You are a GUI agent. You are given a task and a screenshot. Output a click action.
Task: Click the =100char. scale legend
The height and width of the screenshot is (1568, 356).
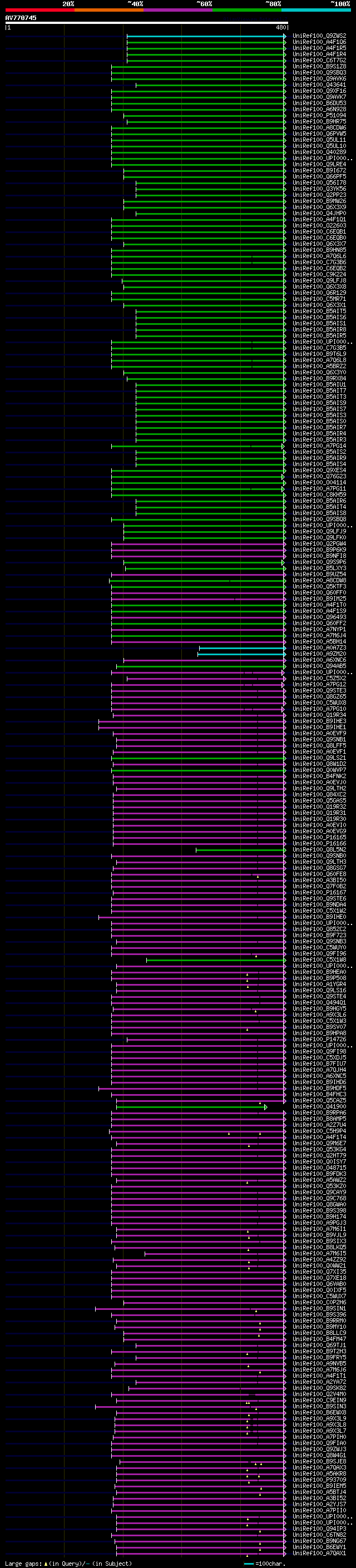pos(264,1563)
